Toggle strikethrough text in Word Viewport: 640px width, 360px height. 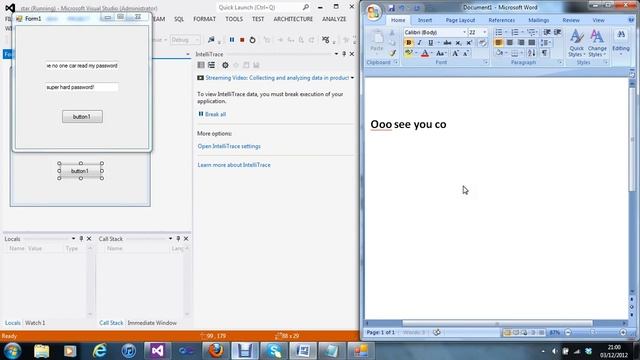[x=447, y=43]
